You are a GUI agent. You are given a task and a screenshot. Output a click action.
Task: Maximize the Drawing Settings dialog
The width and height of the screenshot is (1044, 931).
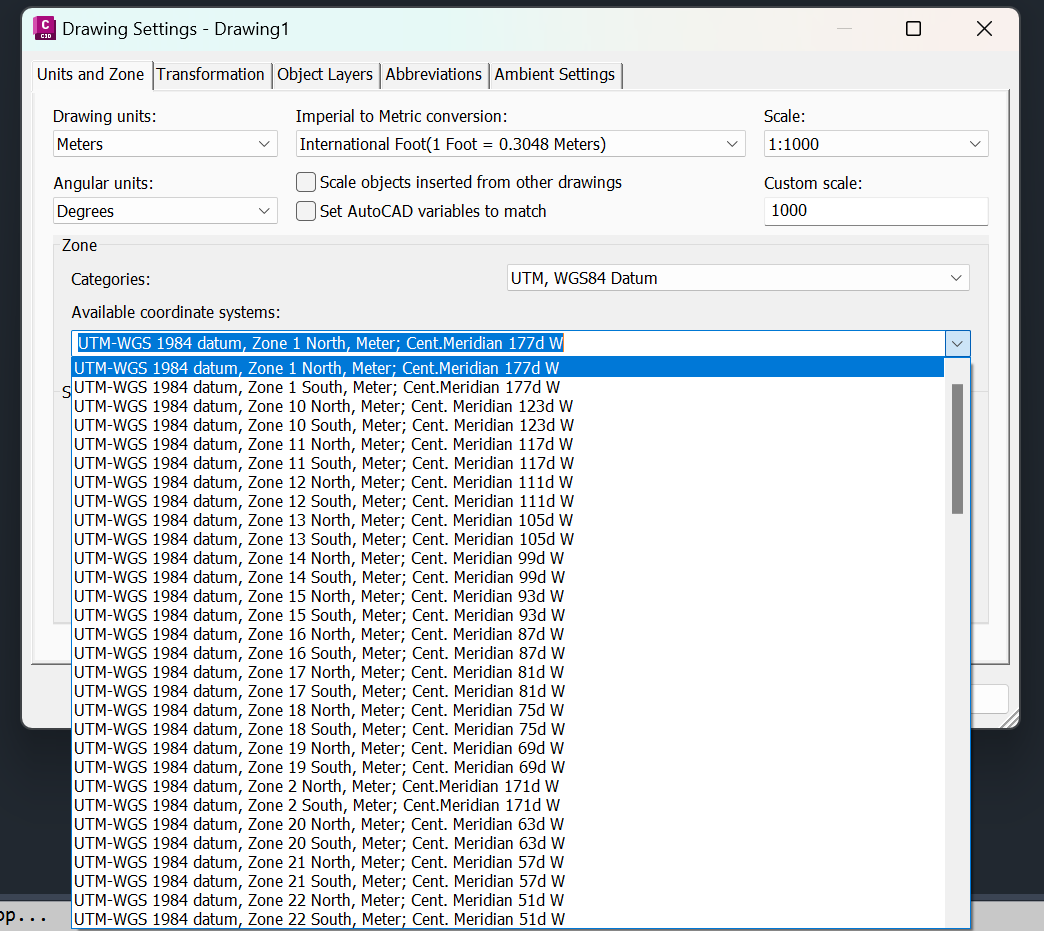pyautogui.click(x=914, y=29)
